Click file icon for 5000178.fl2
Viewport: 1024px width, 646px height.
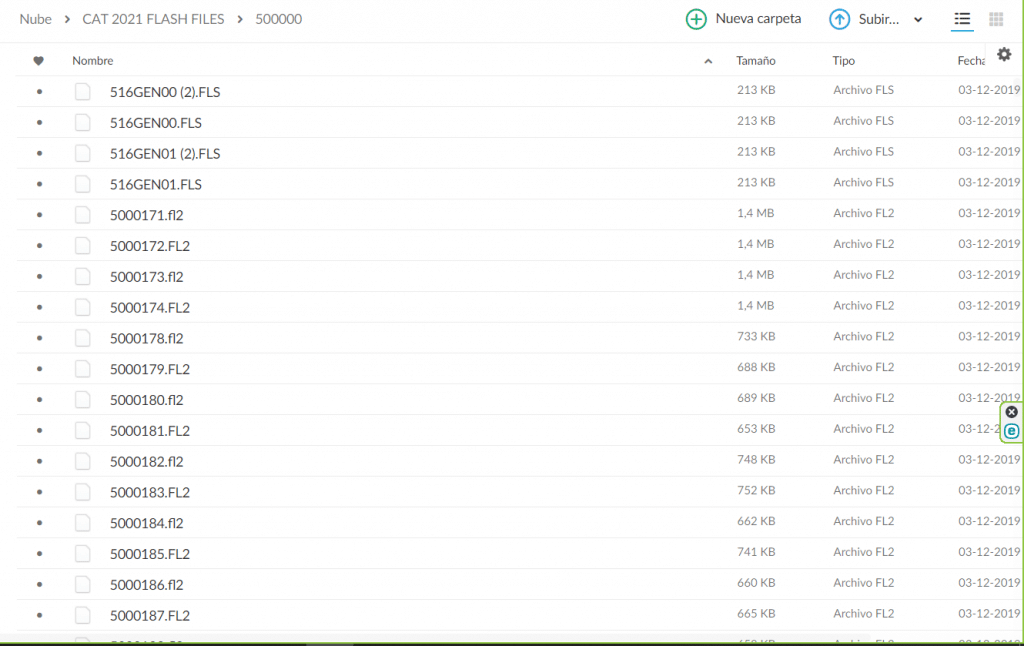[x=82, y=338]
